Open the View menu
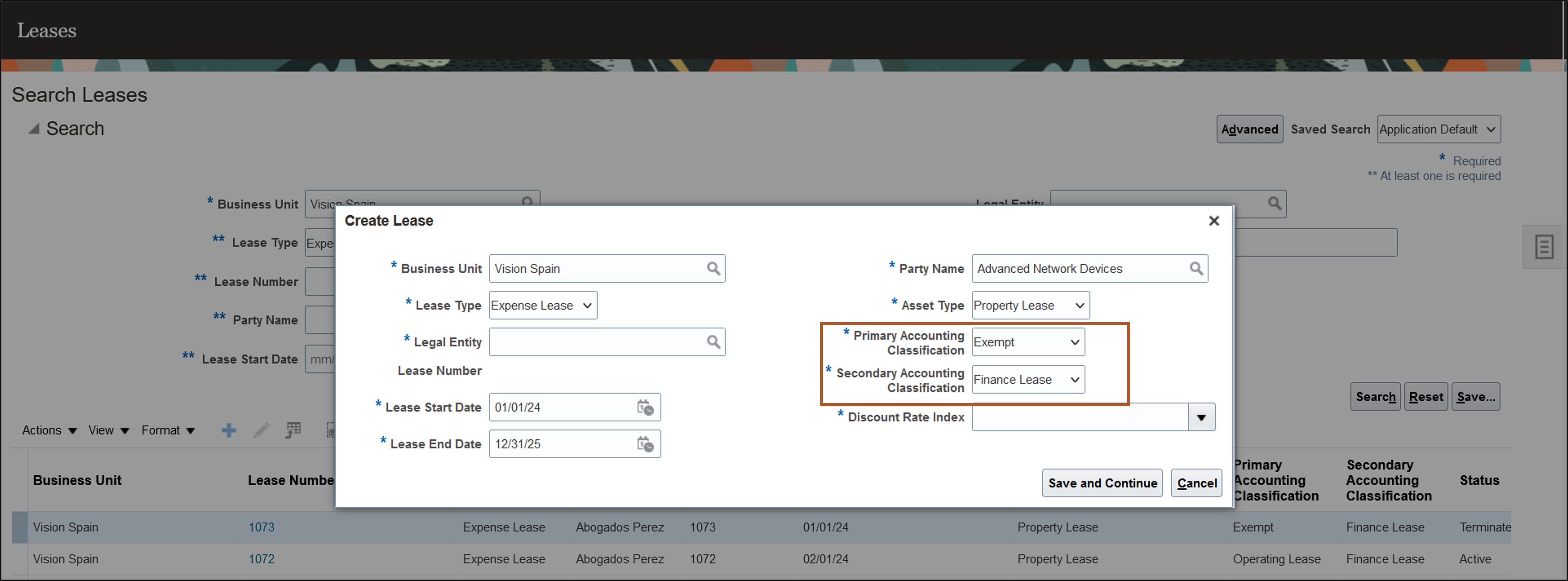The width and height of the screenshot is (1568, 581). coord(108,431)
